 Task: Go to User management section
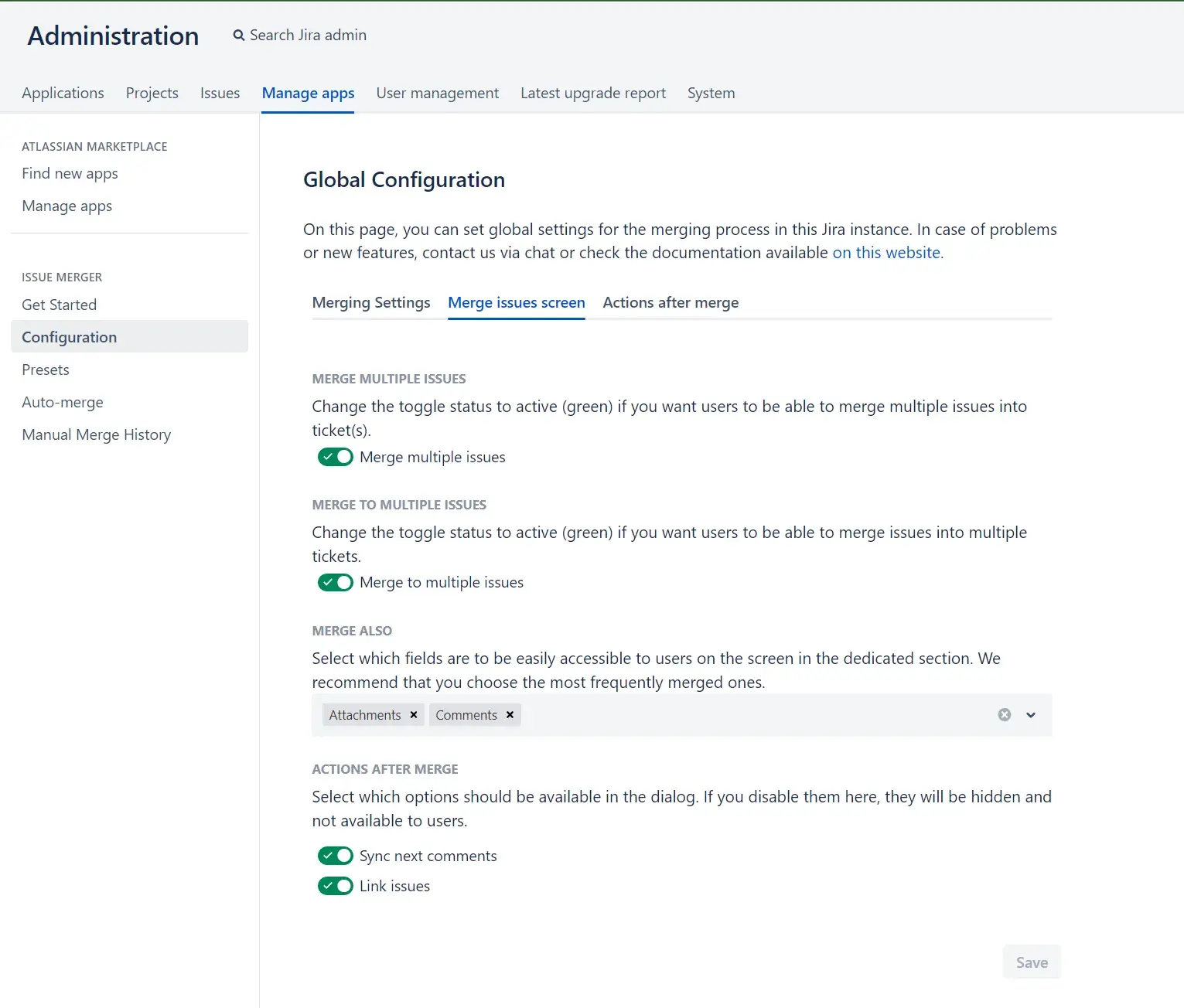(x=437, y=93)
